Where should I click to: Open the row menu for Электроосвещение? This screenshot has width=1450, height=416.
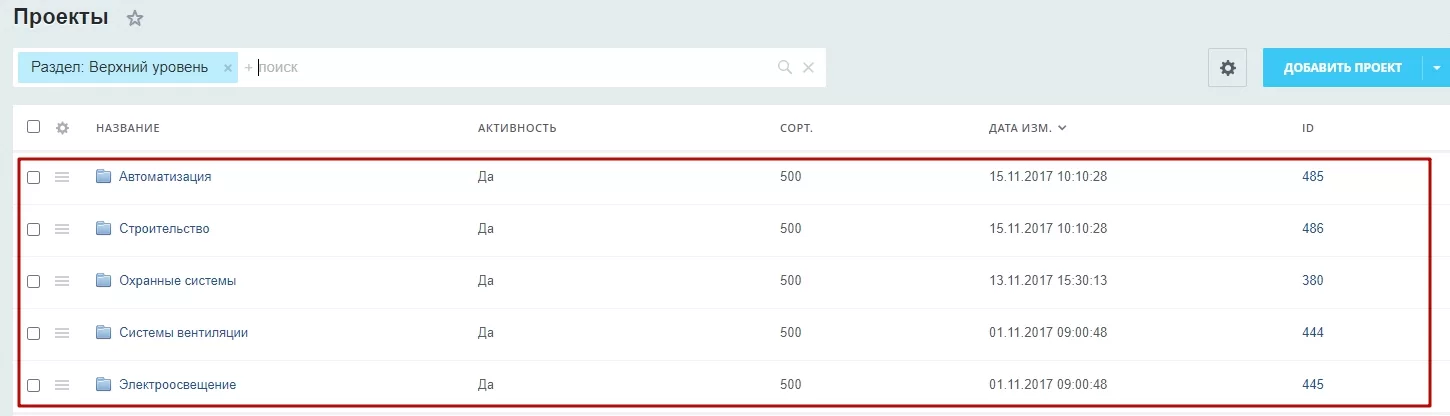(62, 385)
